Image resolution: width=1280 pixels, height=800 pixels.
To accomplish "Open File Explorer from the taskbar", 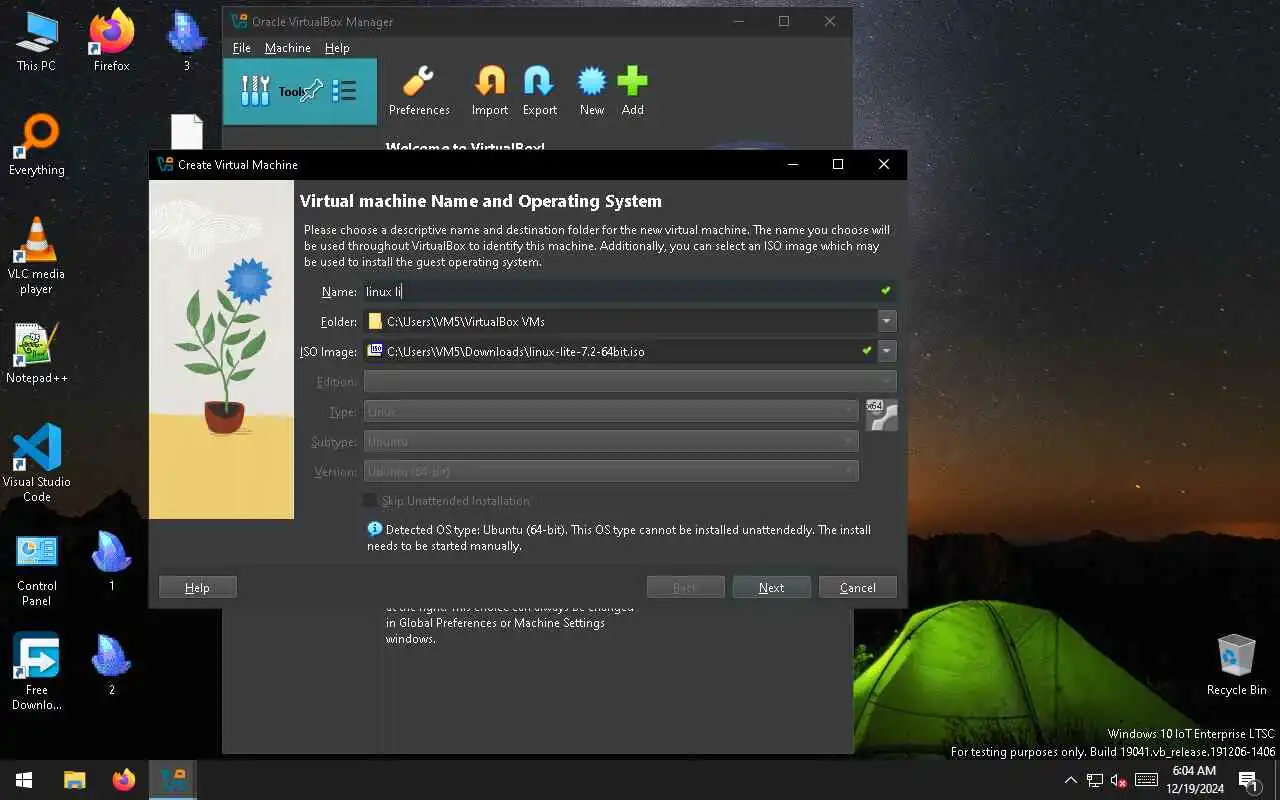I will click(x=75, y=780).
